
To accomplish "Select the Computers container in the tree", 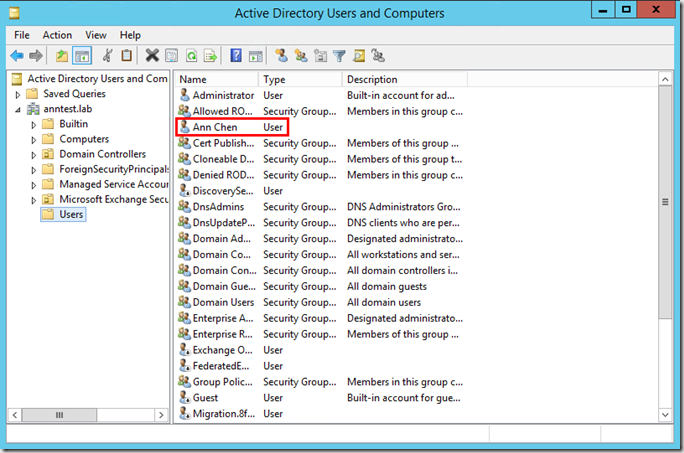I will [84, 139].
